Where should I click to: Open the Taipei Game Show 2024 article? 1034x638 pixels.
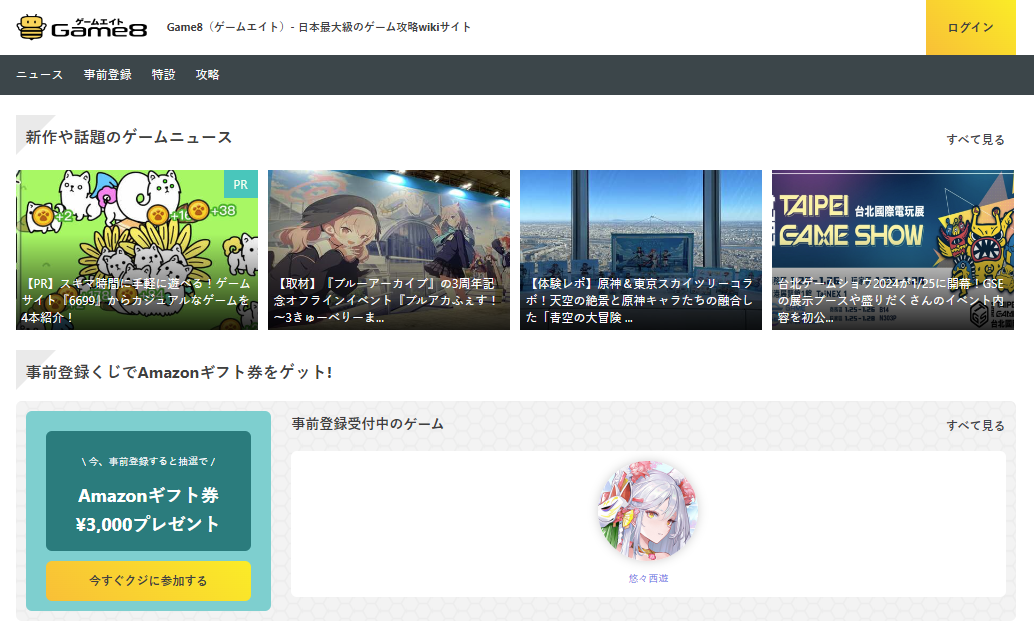(x=892, y=250)
